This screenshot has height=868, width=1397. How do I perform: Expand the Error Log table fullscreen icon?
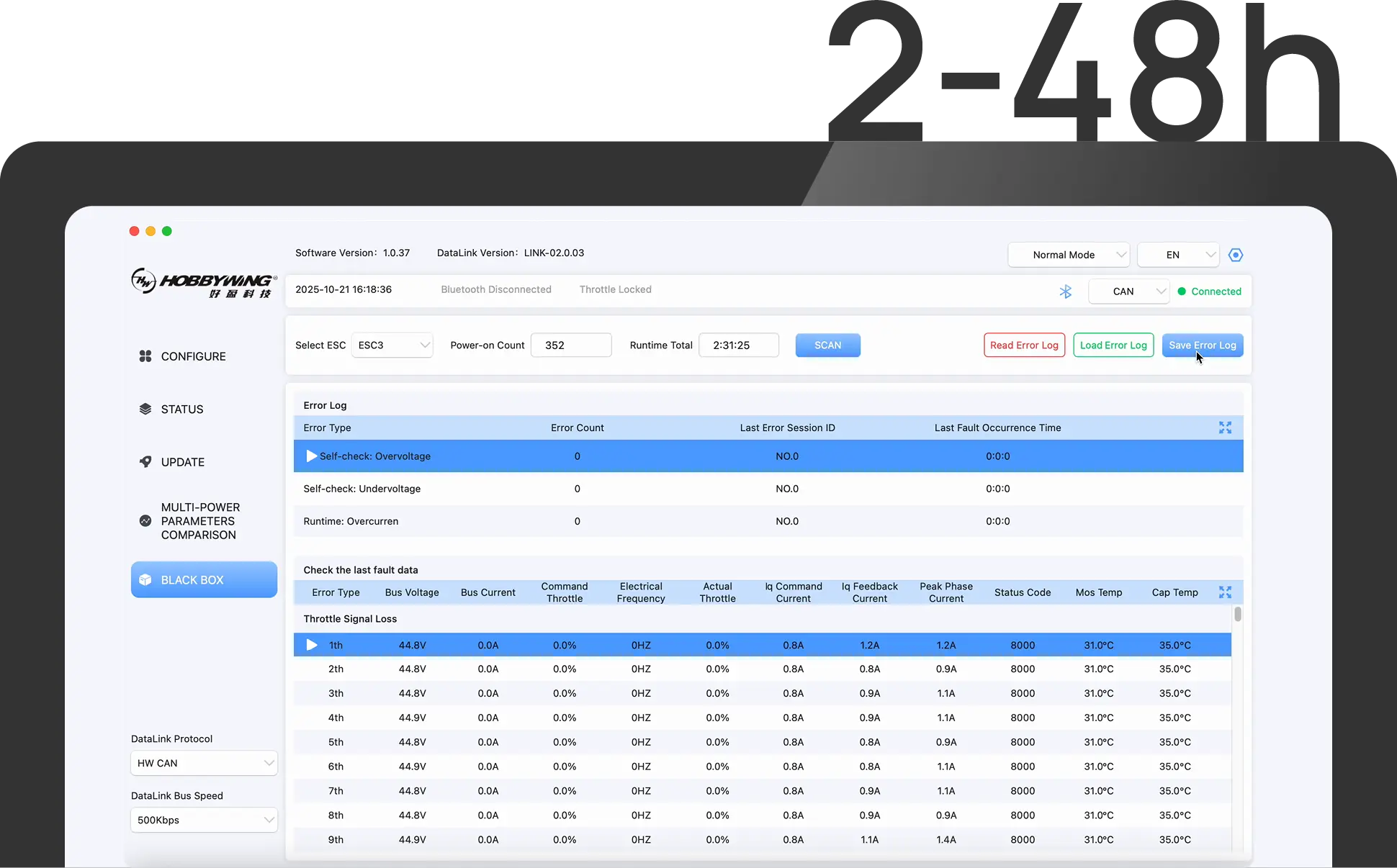click(1225, 428)
